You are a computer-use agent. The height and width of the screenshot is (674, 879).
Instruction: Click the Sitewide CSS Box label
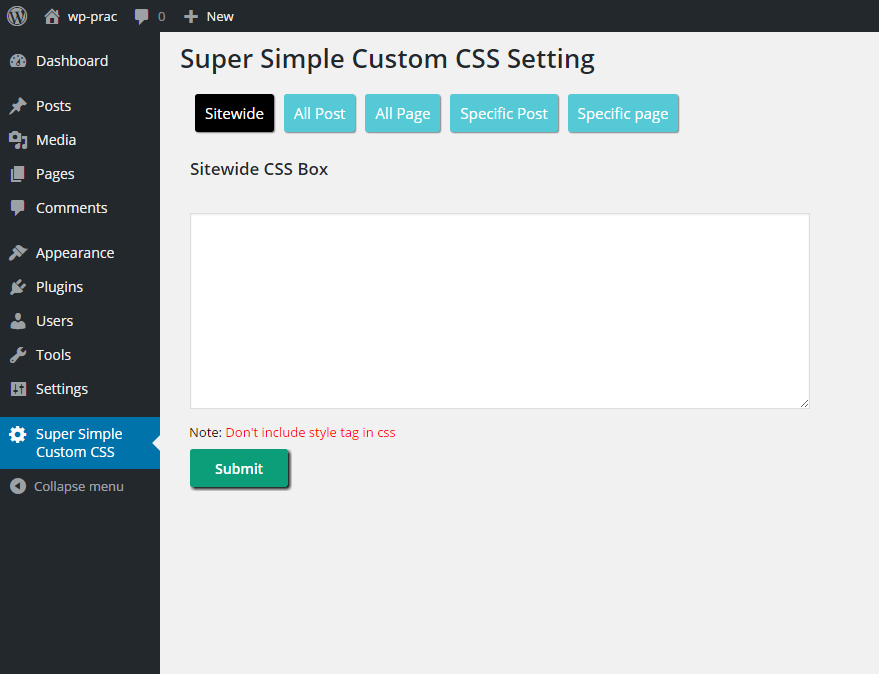(259, 169)
